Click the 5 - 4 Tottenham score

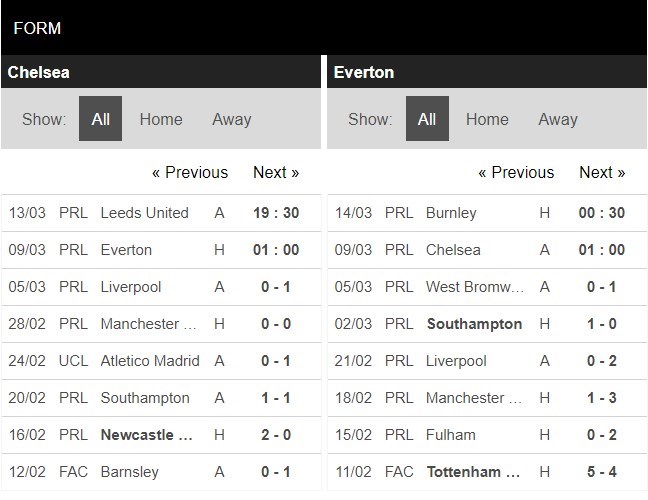point(602,472)
